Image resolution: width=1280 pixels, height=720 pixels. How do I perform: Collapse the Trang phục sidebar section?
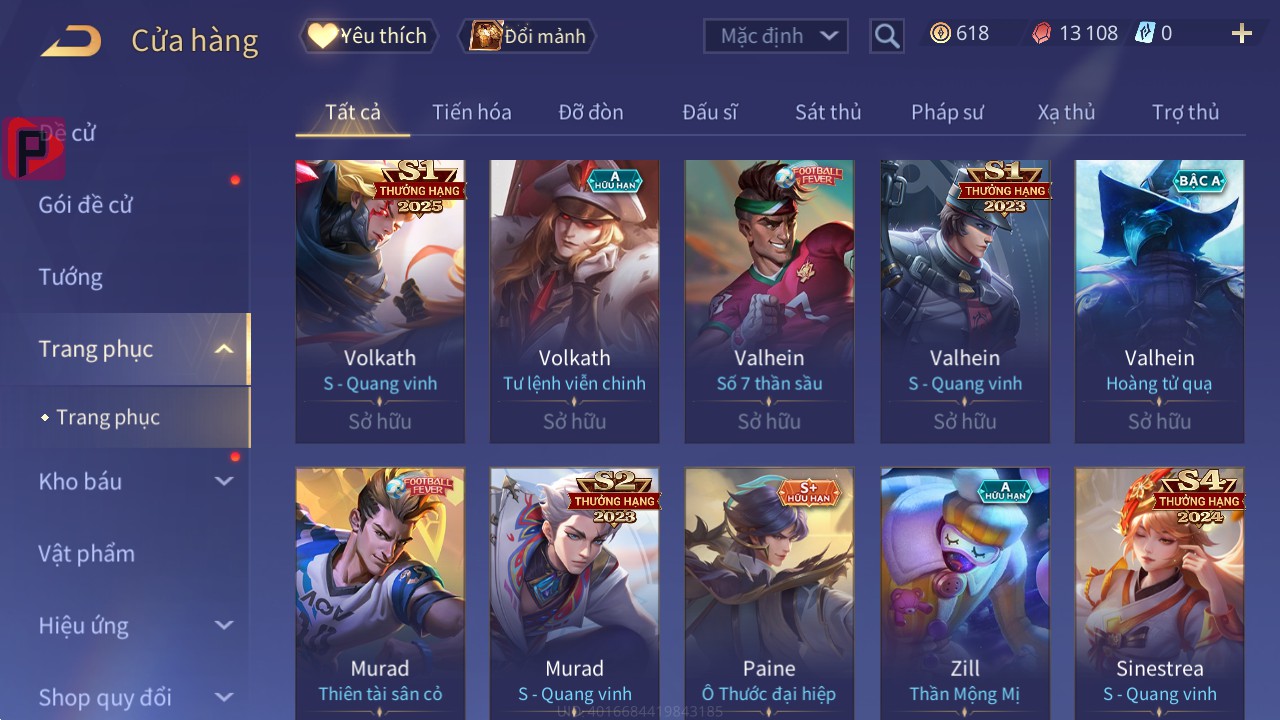click(224, 349)
